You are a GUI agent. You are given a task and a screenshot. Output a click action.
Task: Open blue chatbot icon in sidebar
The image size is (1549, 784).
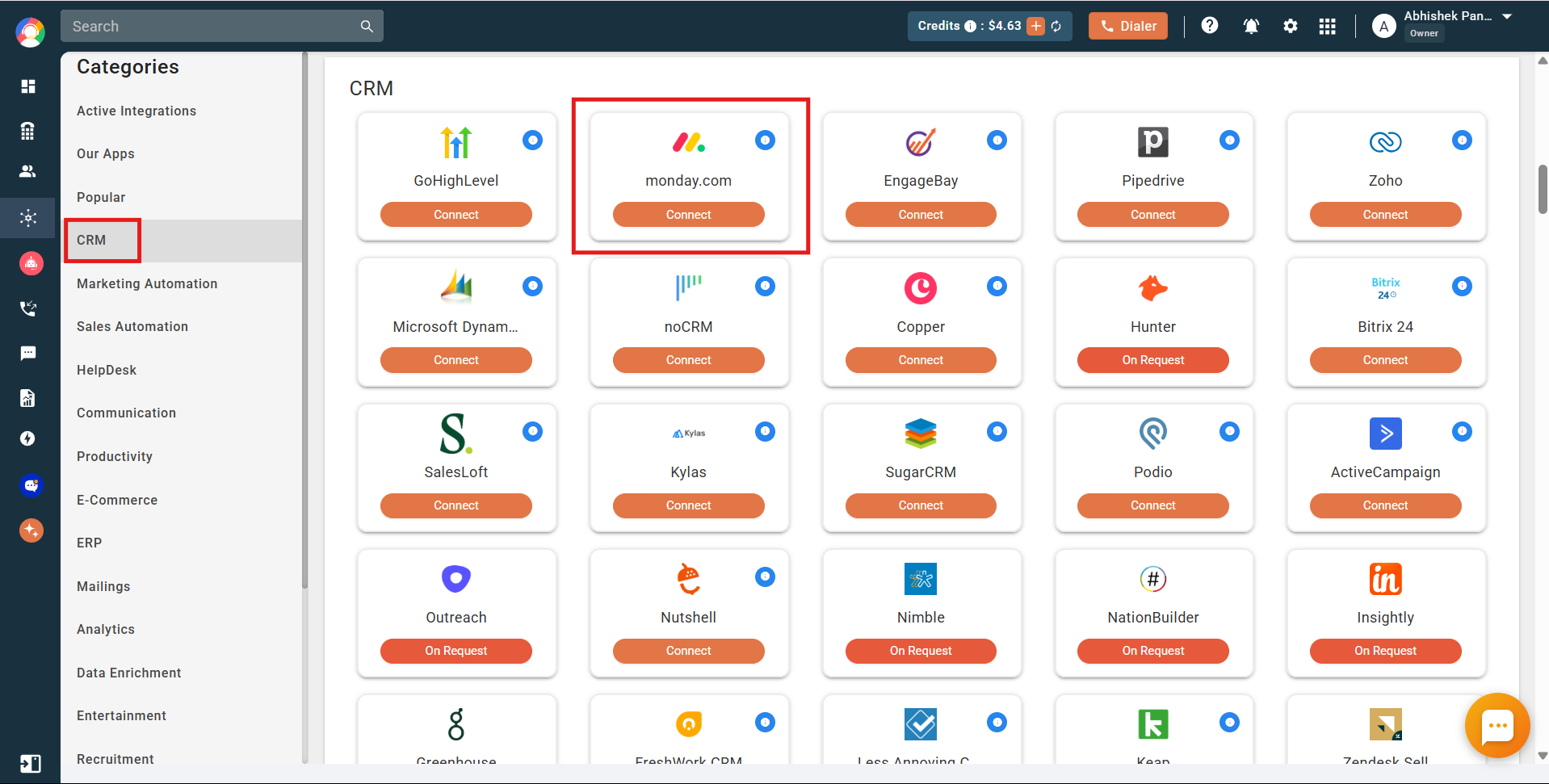coord(31,485)
